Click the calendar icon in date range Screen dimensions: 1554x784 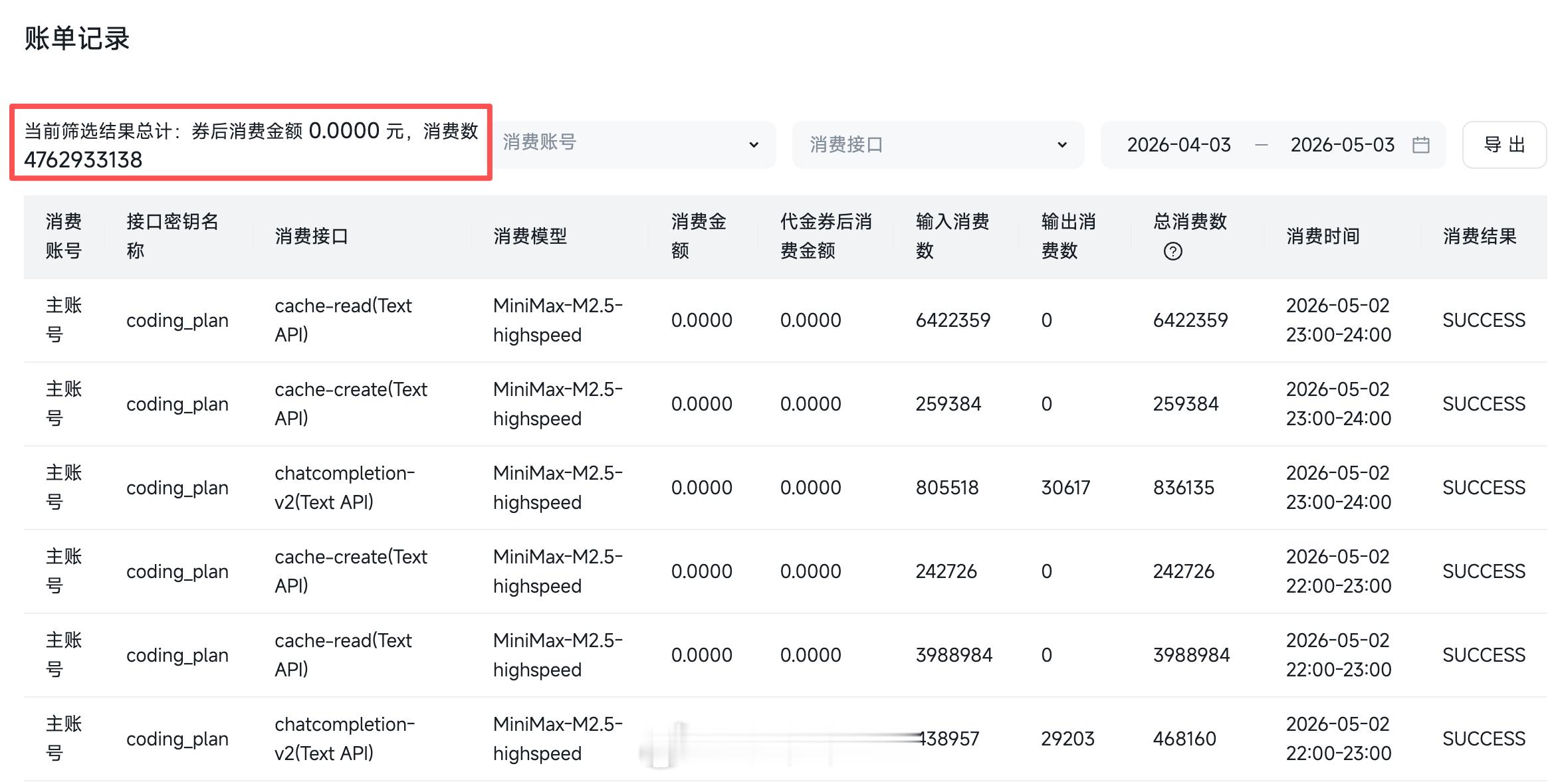tap(1420, 145)
